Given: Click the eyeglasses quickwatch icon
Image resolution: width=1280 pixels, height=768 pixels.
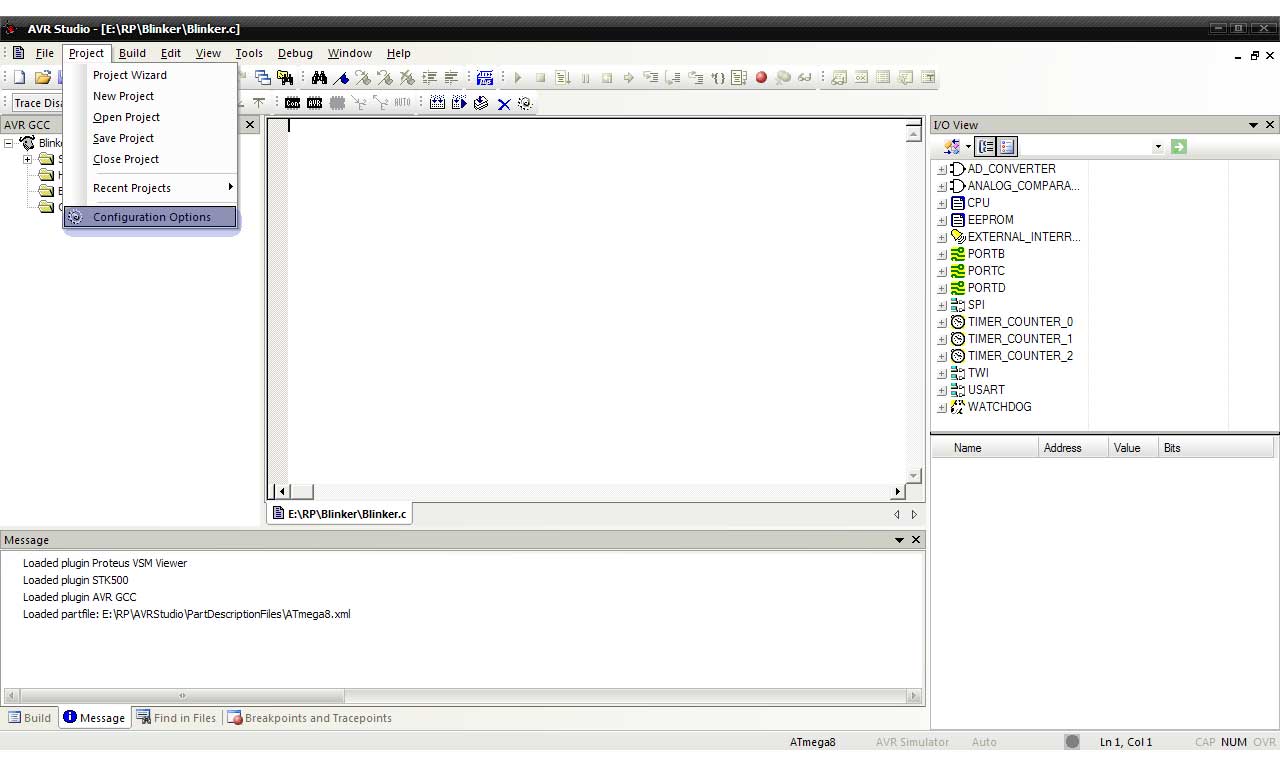Looking at the screenshot, I should tap(805, 77).
